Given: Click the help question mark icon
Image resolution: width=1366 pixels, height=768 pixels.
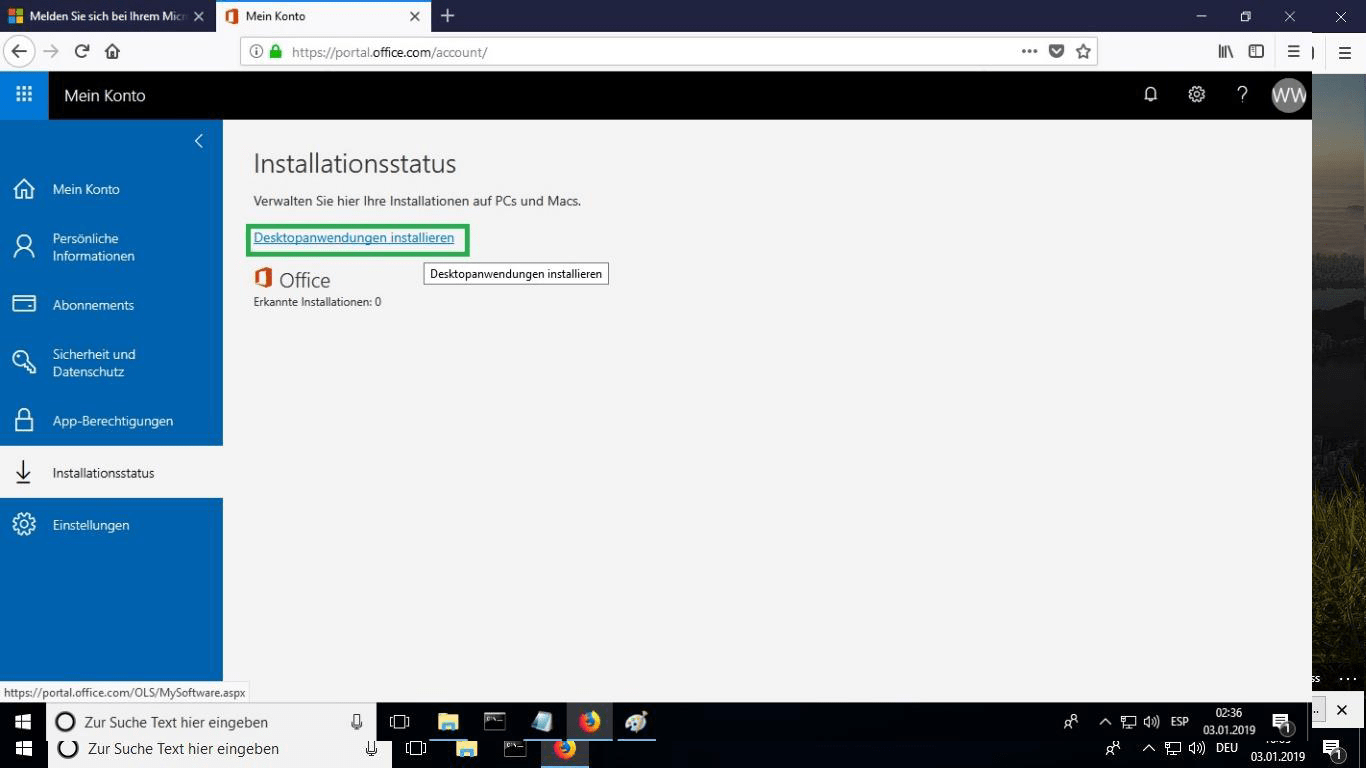Looking at the screenshot, I should [1242, 95].
